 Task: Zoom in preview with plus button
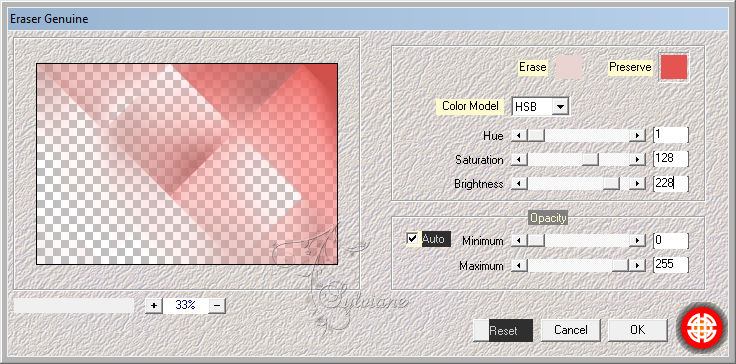153,305
